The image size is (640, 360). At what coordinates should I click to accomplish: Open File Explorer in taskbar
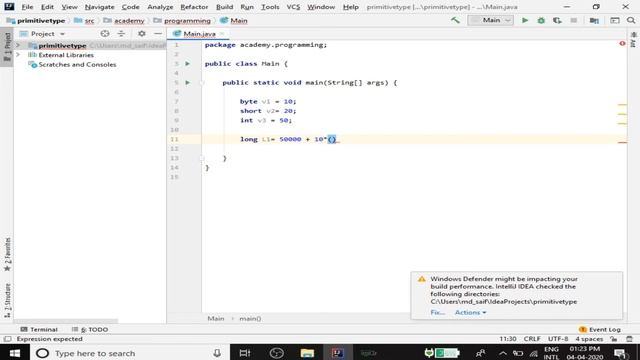pyautogui.click(x=307, y=353)
